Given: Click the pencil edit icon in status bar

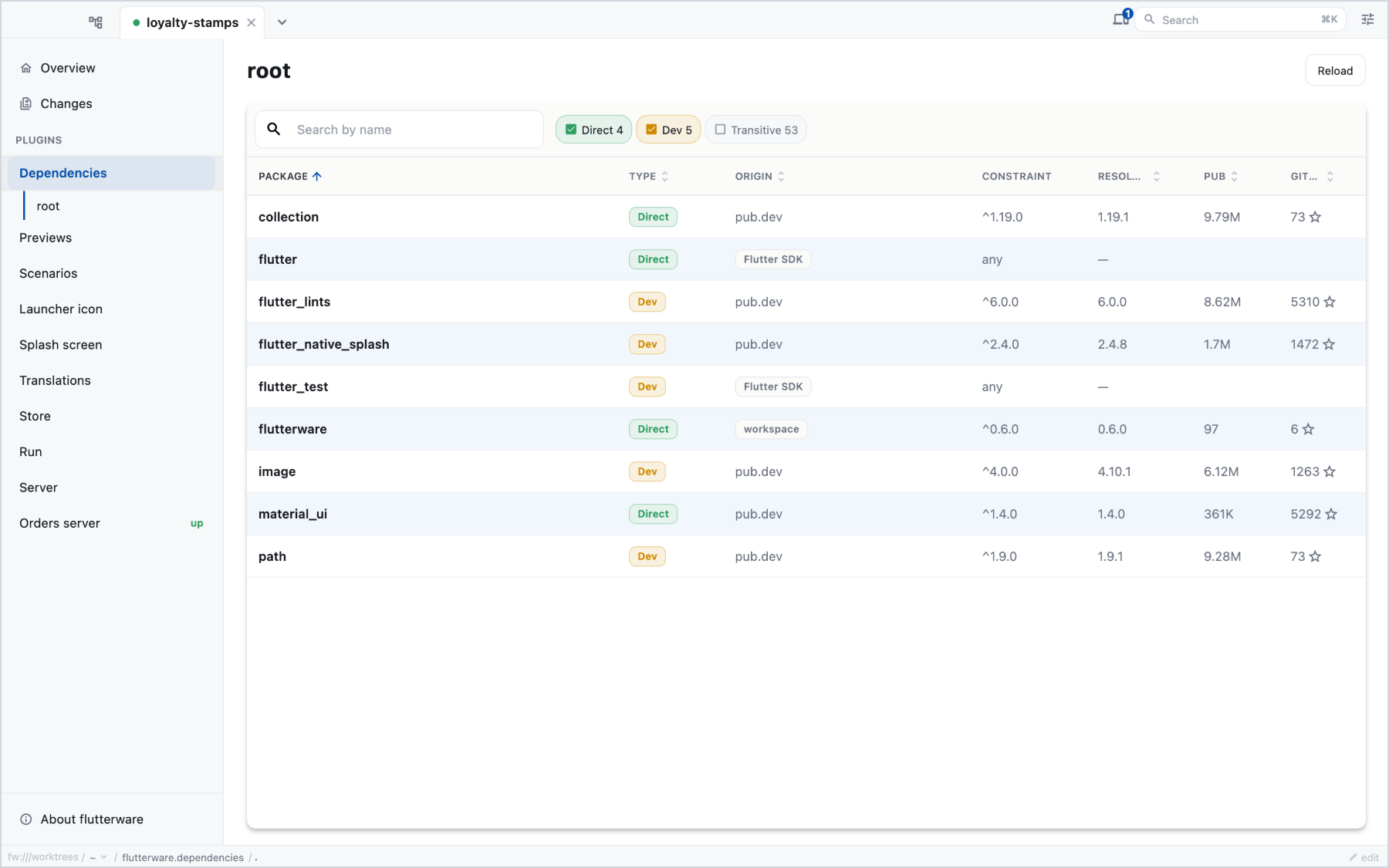Looking at the screenshot, I should pos(1354,857).
